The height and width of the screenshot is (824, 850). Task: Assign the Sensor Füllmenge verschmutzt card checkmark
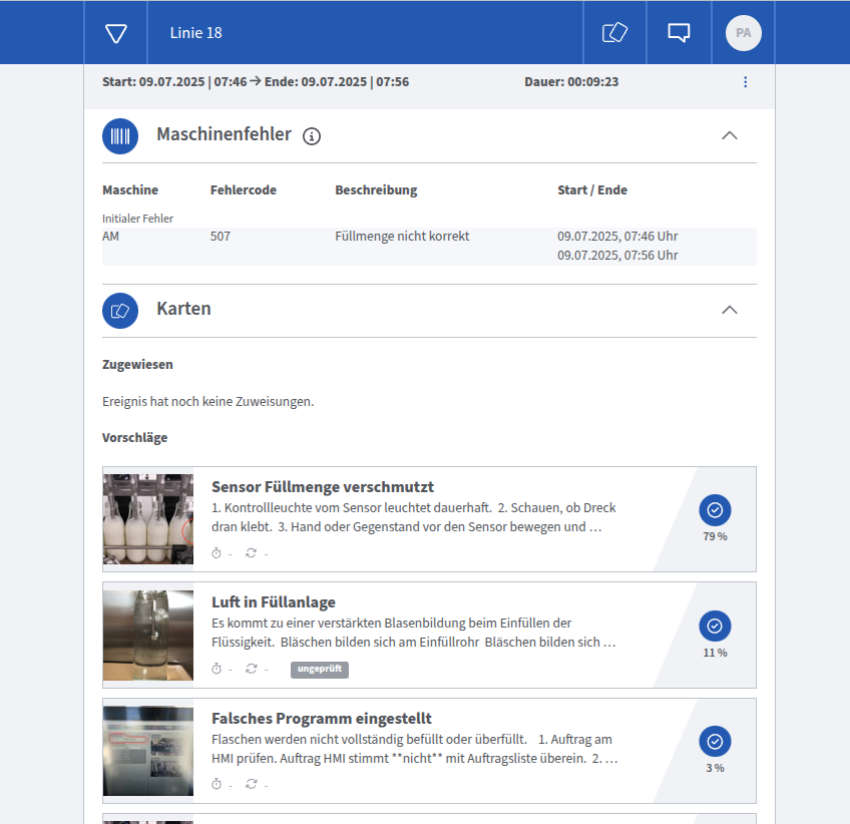coord(714,510)
